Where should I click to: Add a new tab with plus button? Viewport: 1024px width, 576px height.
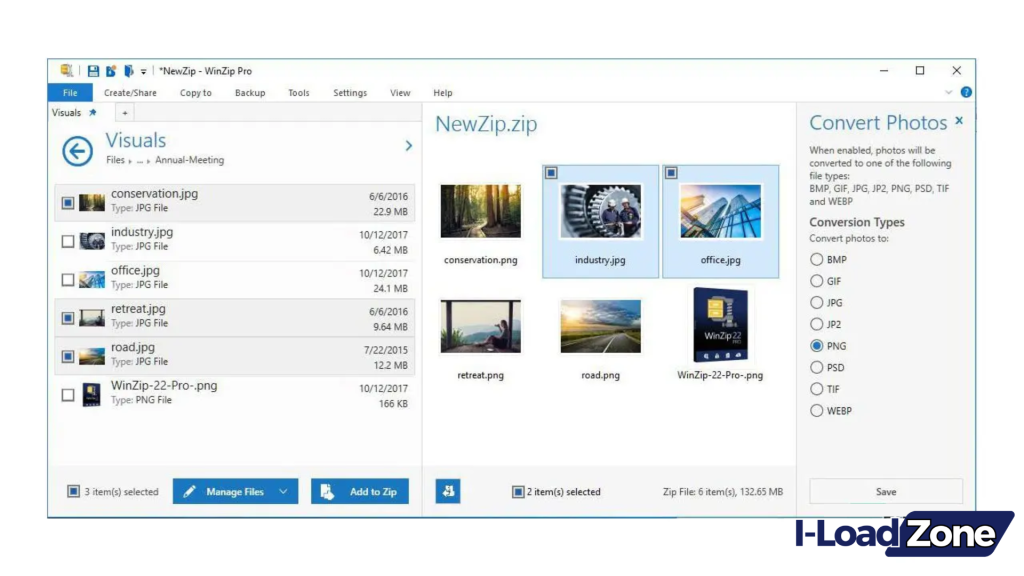[125, 113]
